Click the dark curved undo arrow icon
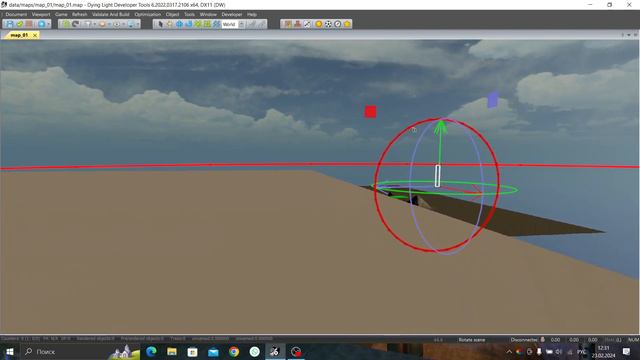This screenshot has width=640, height=360. click(x=76, y=24)
